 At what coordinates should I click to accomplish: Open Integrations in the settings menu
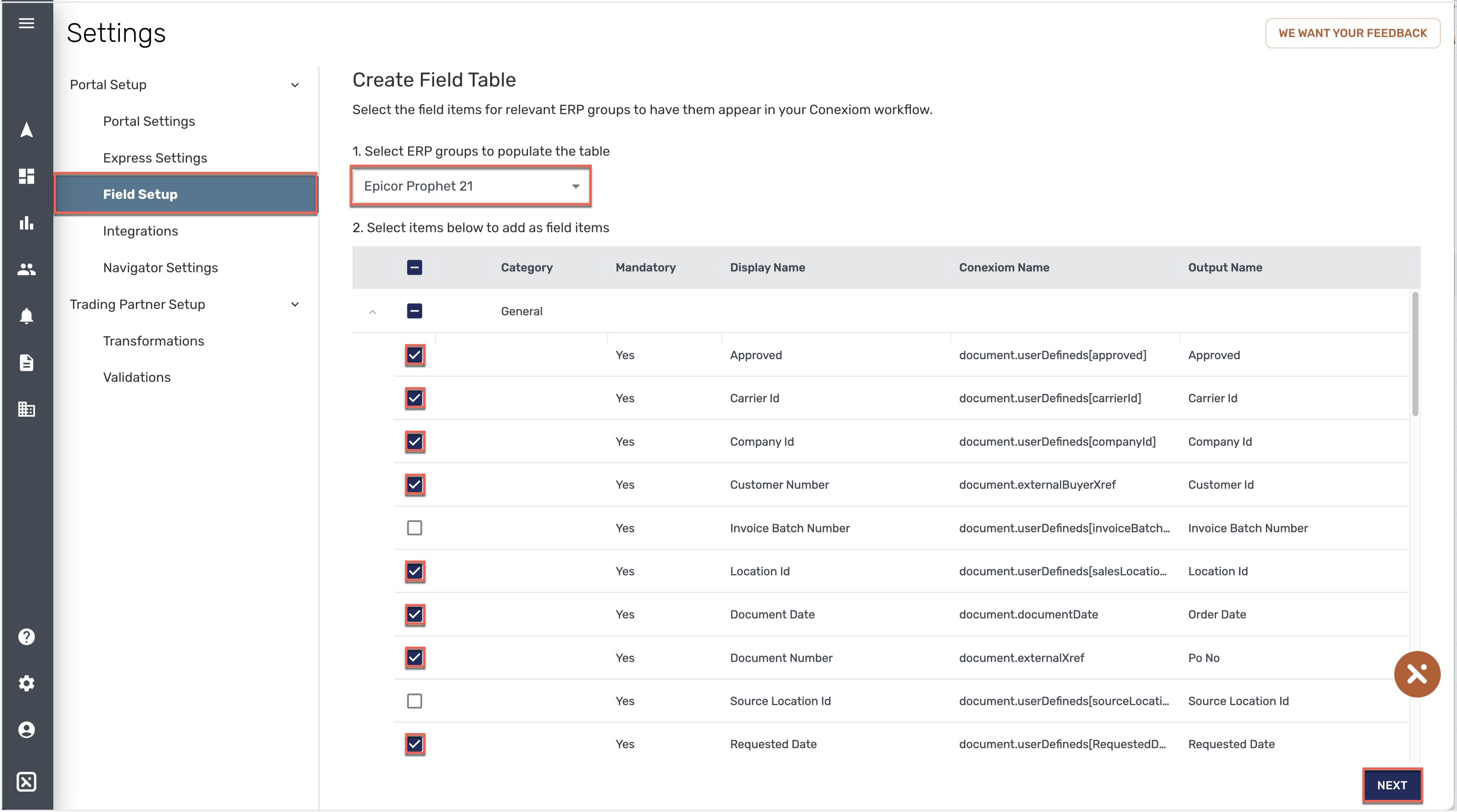pyautogui.click(x=140, y=231)
